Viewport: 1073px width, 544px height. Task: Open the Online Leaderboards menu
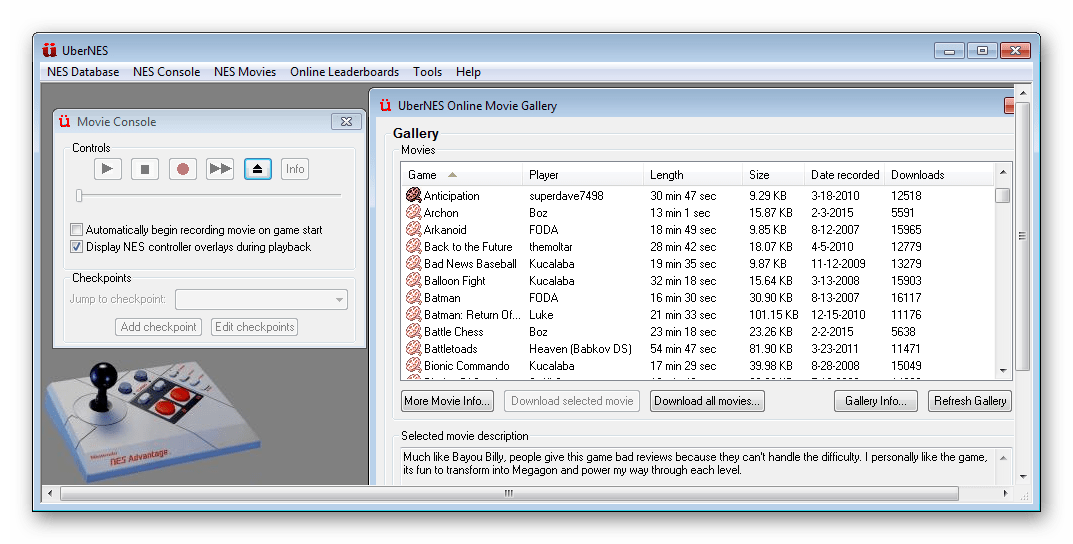pyautogui.click(x=344, y=72)
